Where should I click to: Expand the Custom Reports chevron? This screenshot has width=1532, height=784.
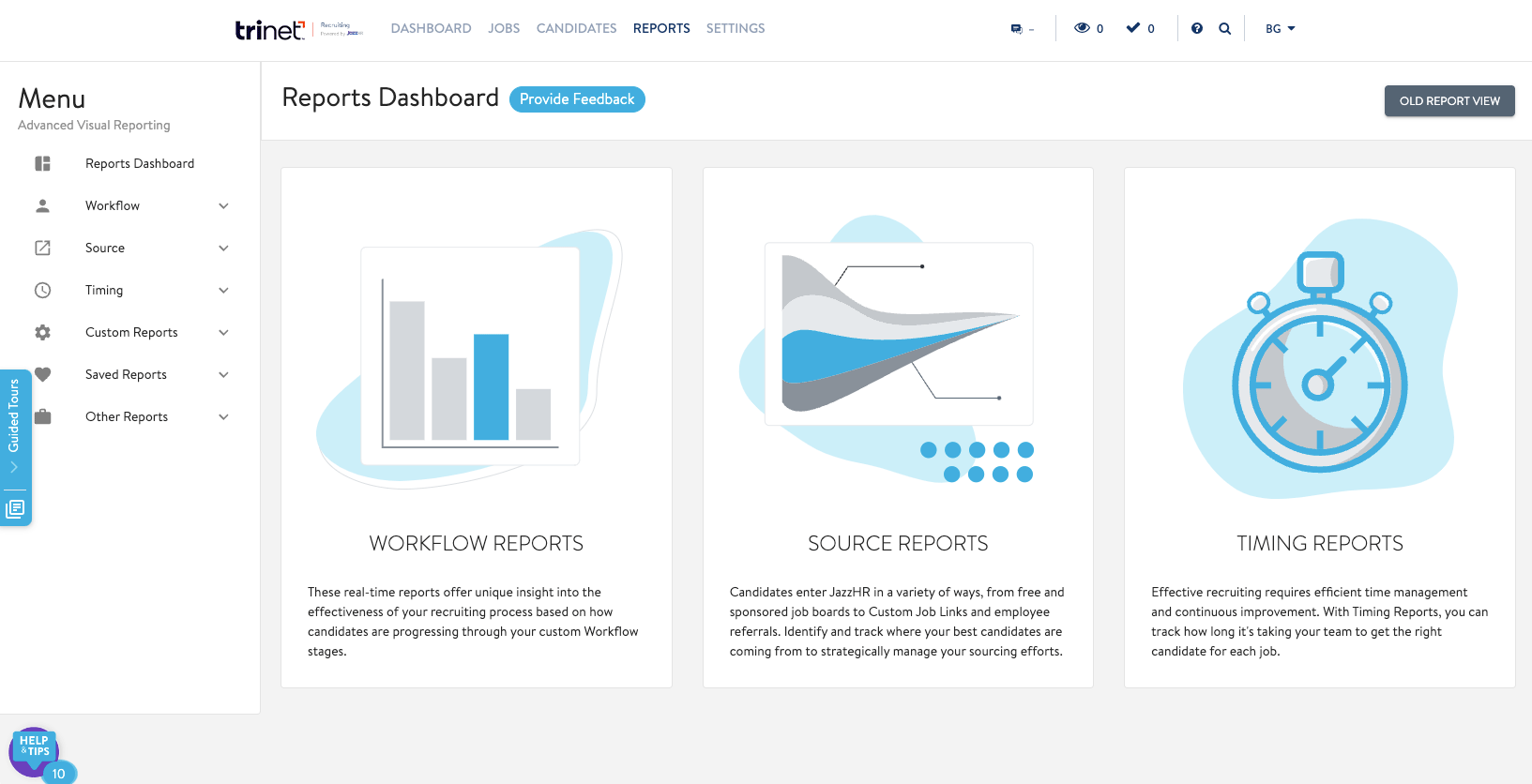(223, 332)
